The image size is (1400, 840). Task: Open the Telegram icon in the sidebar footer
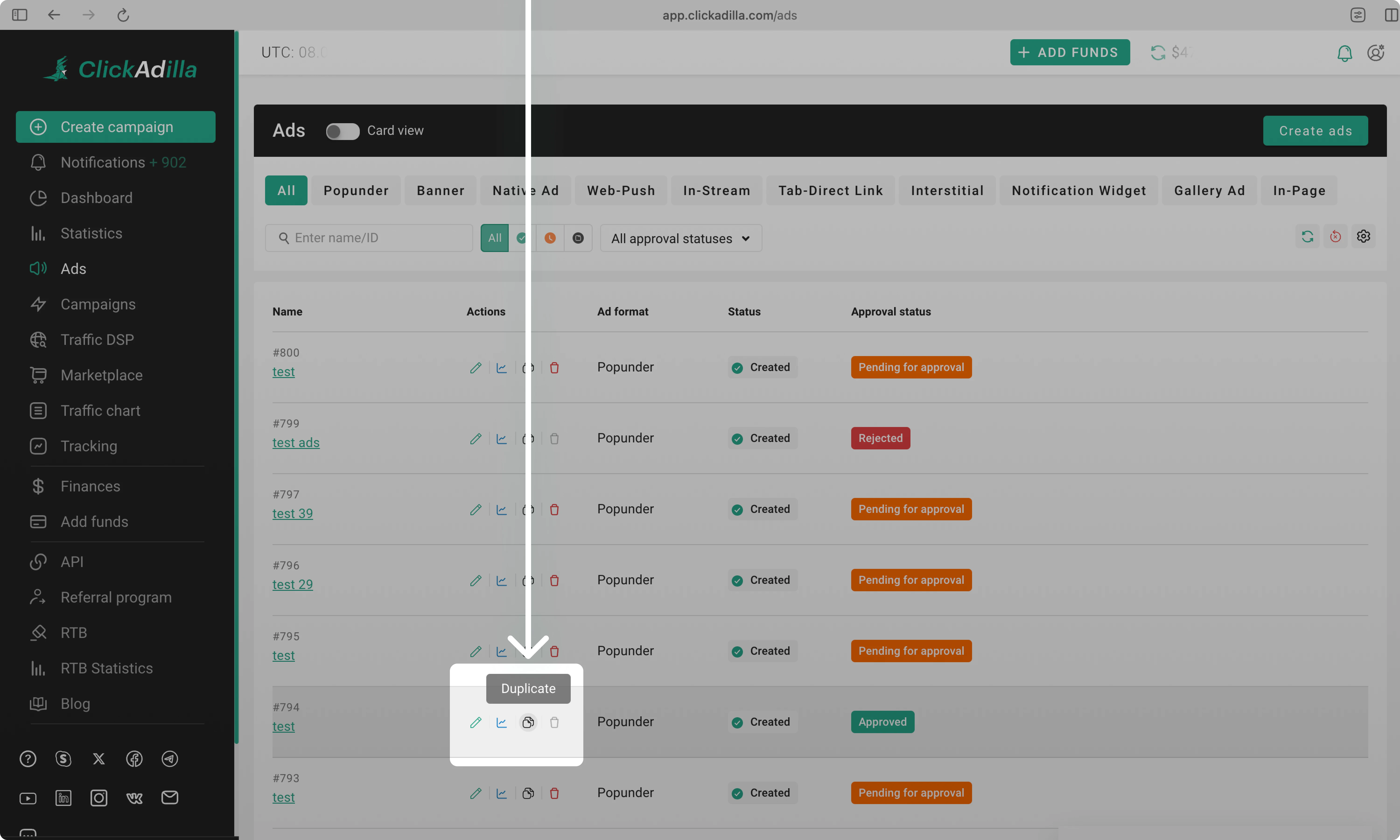click(x=170, y=759)
